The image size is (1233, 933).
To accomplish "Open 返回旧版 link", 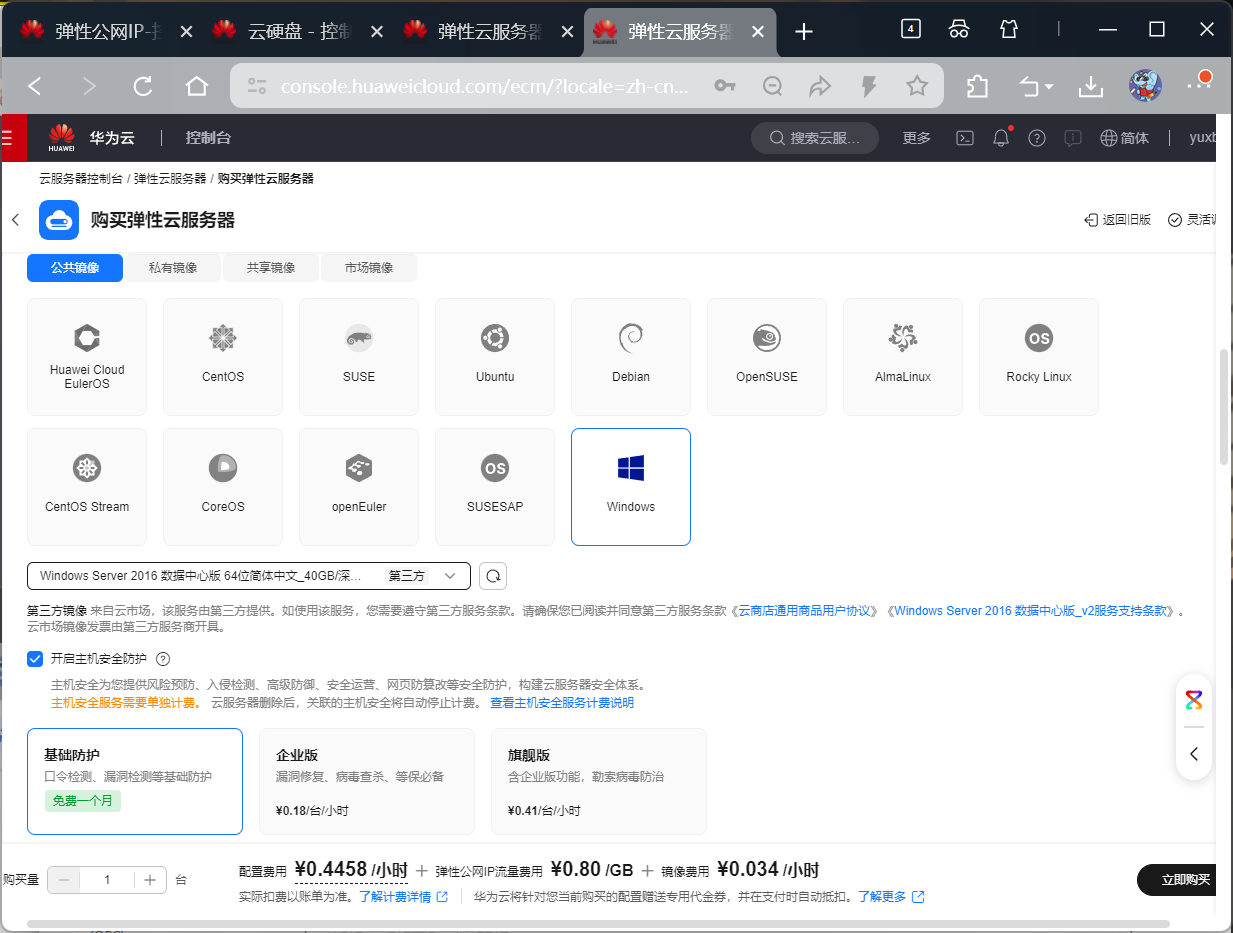I will point(1117,220).
